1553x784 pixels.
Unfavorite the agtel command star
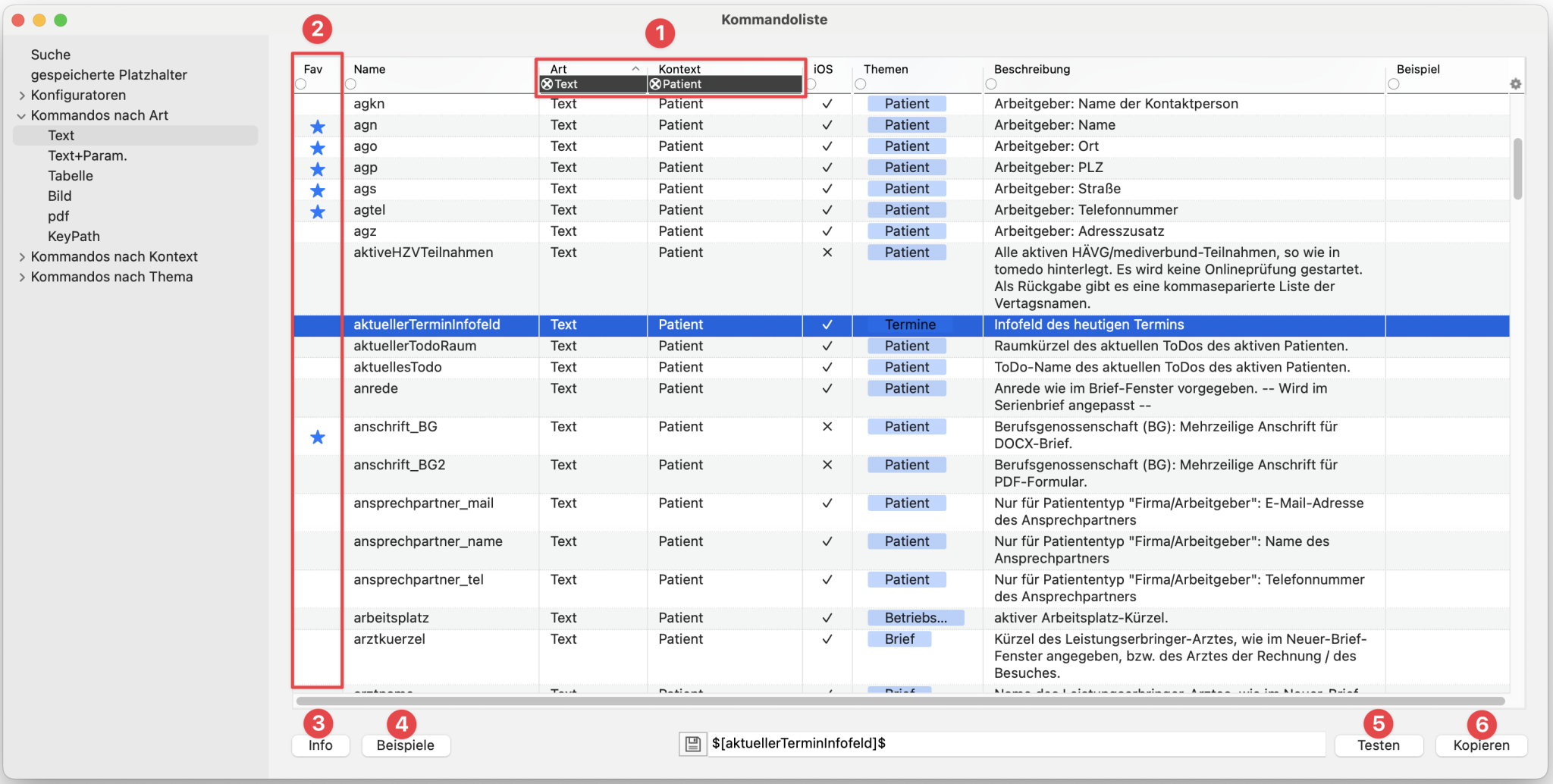tap(318, 212)
